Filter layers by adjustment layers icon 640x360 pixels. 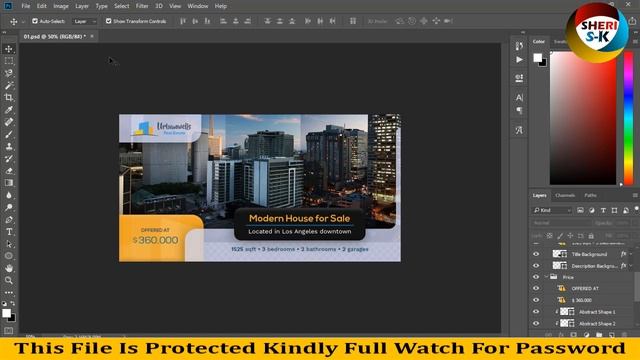(x=591, y=210)
